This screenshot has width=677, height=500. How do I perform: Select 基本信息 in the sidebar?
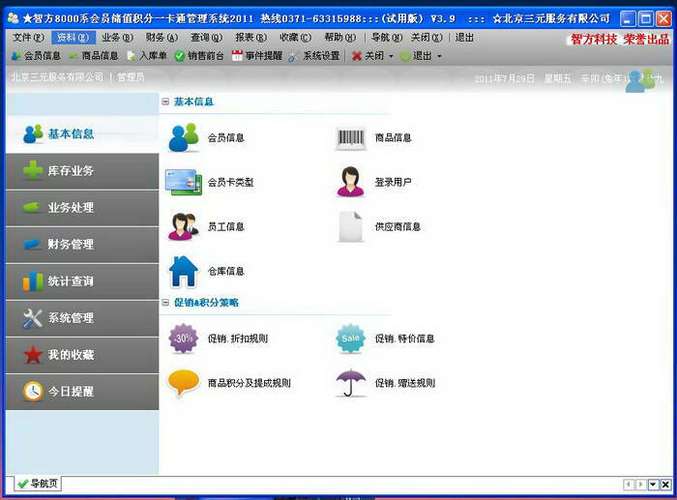(x=82, y=134)
